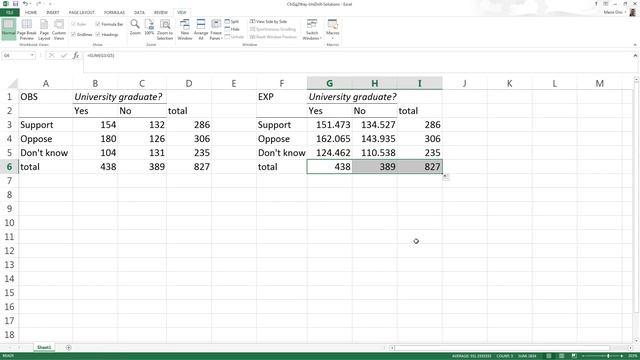
Task: Select row 12 header
Action: tap(9, 251)
